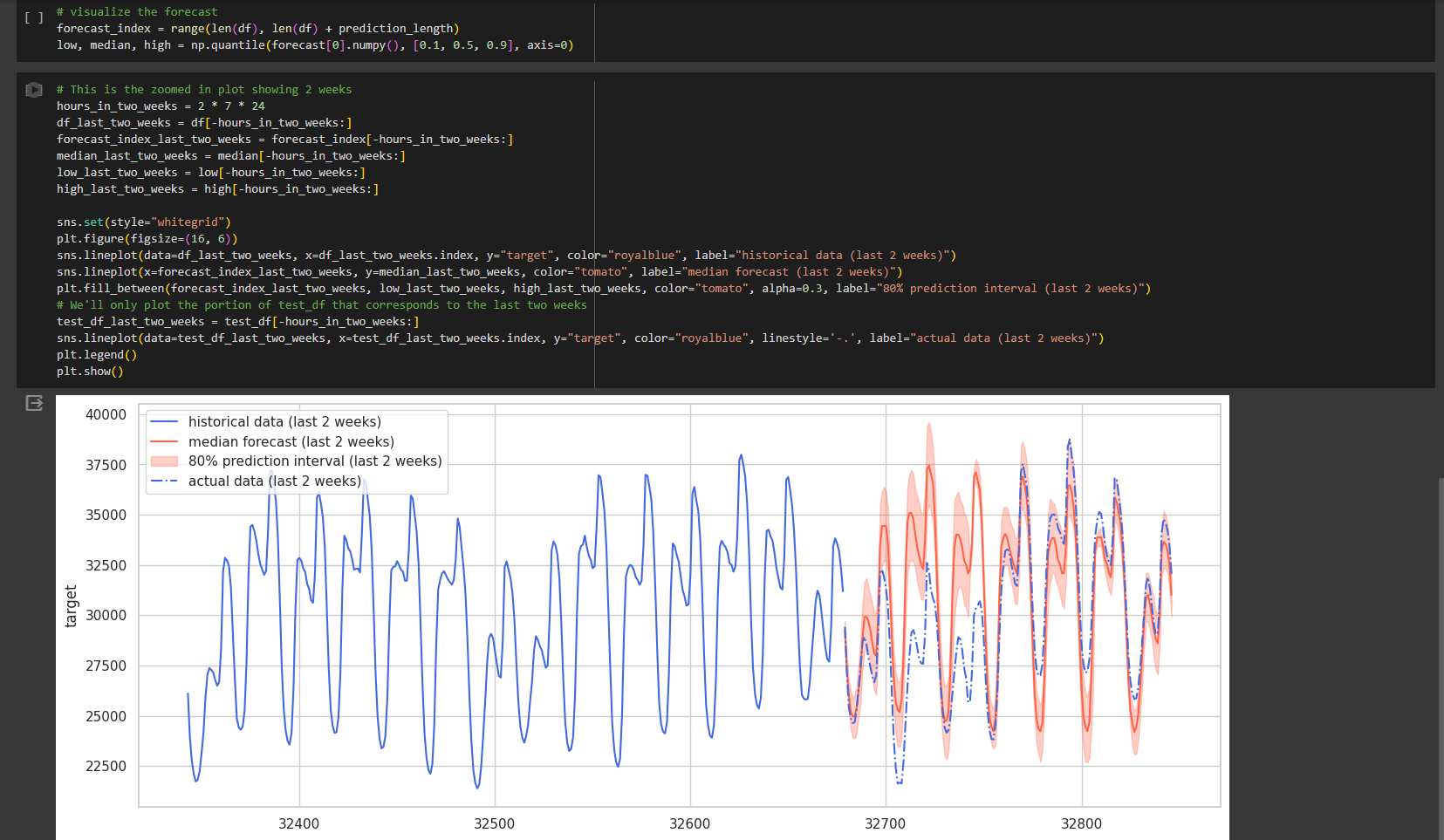Click the 32800 x-axis tick label
This screenshot has width=1444, height=840.
1082,823
